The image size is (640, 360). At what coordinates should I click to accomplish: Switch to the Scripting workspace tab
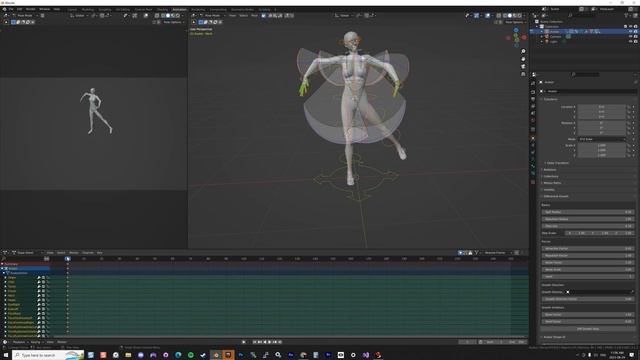264,9
